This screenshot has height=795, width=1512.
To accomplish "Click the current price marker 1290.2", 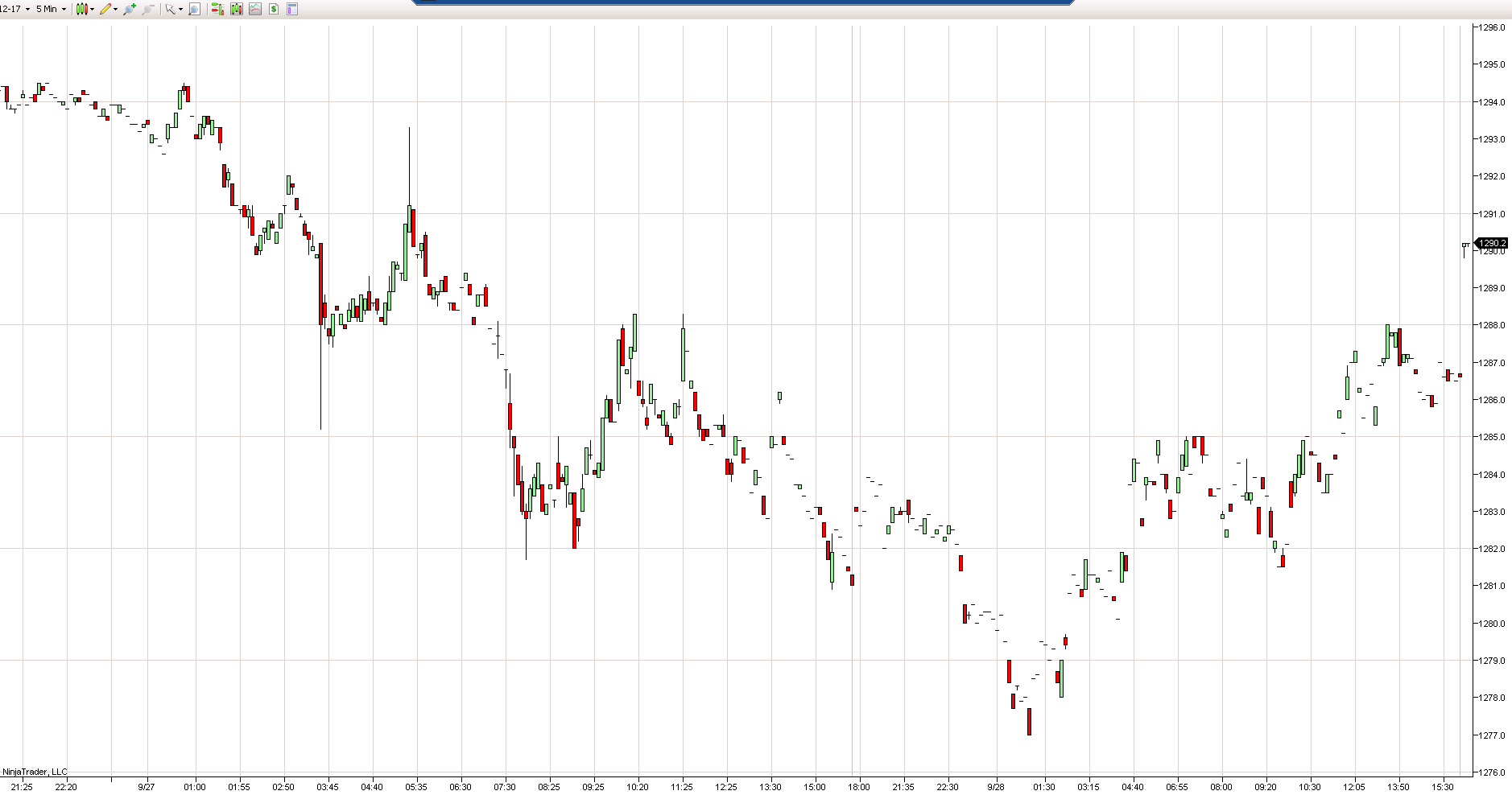I will pos(1492,243).
